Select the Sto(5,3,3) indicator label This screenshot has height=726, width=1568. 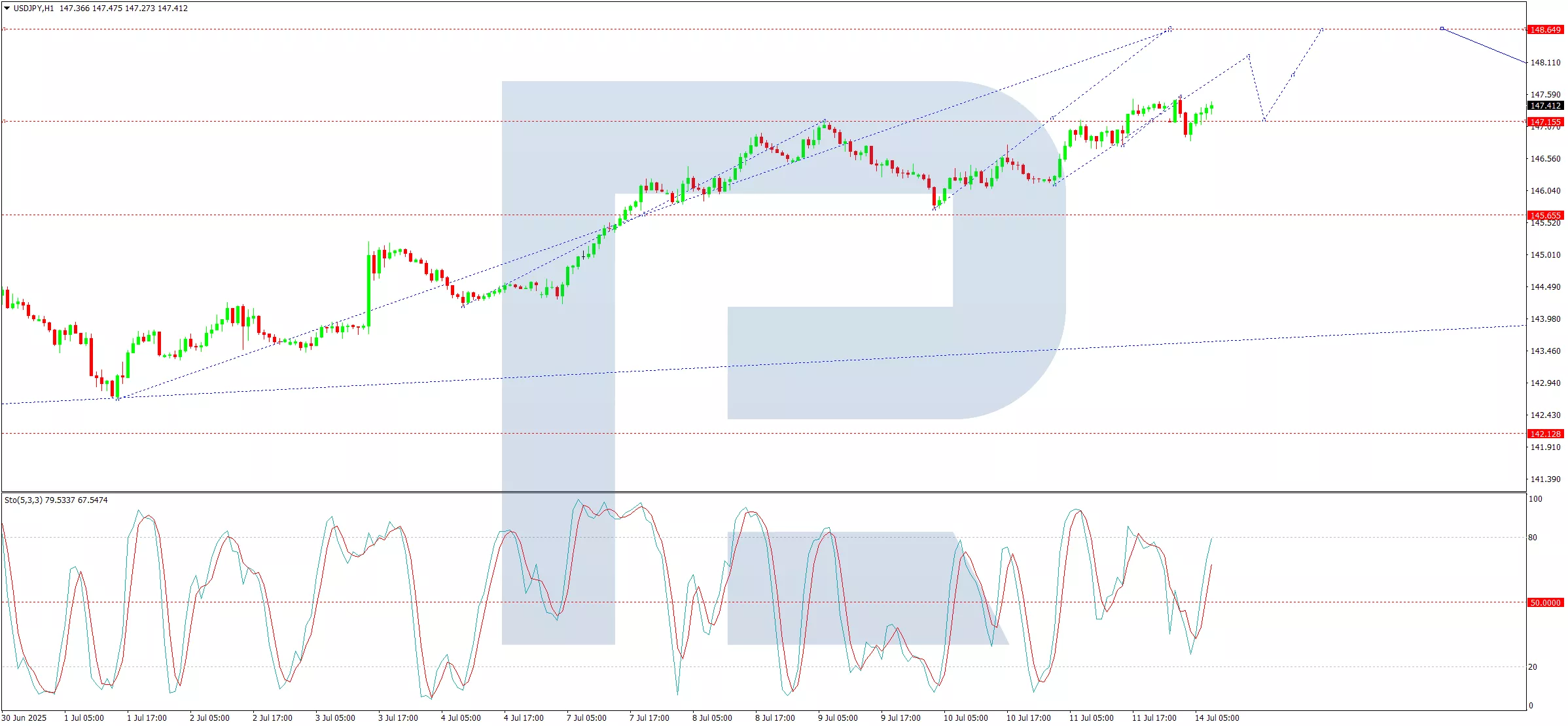click(24, 500)
